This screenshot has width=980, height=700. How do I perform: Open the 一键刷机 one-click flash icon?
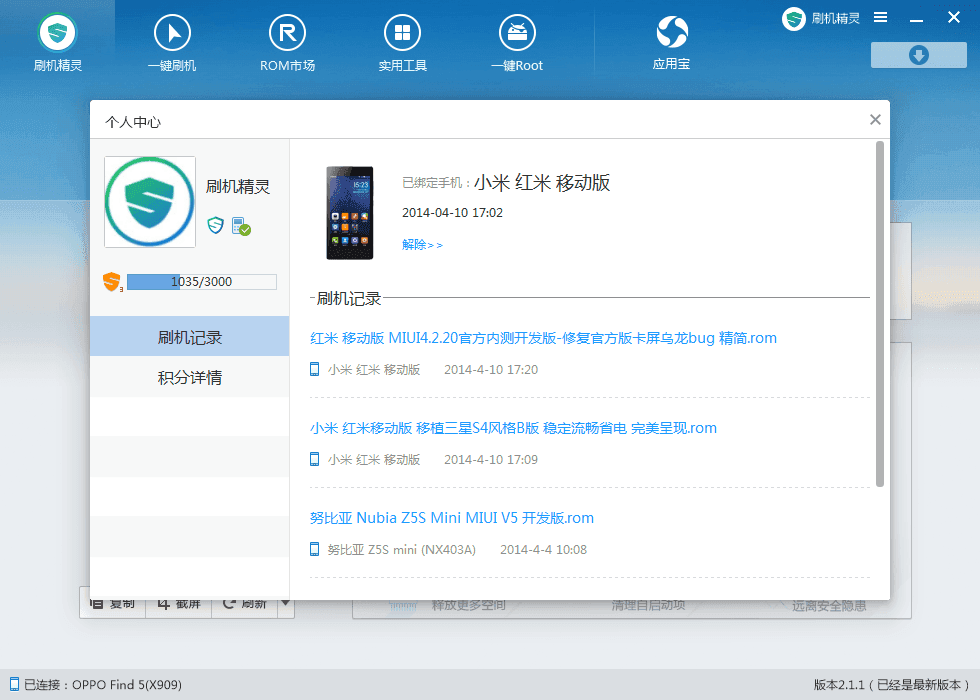(x=172, y=33)
